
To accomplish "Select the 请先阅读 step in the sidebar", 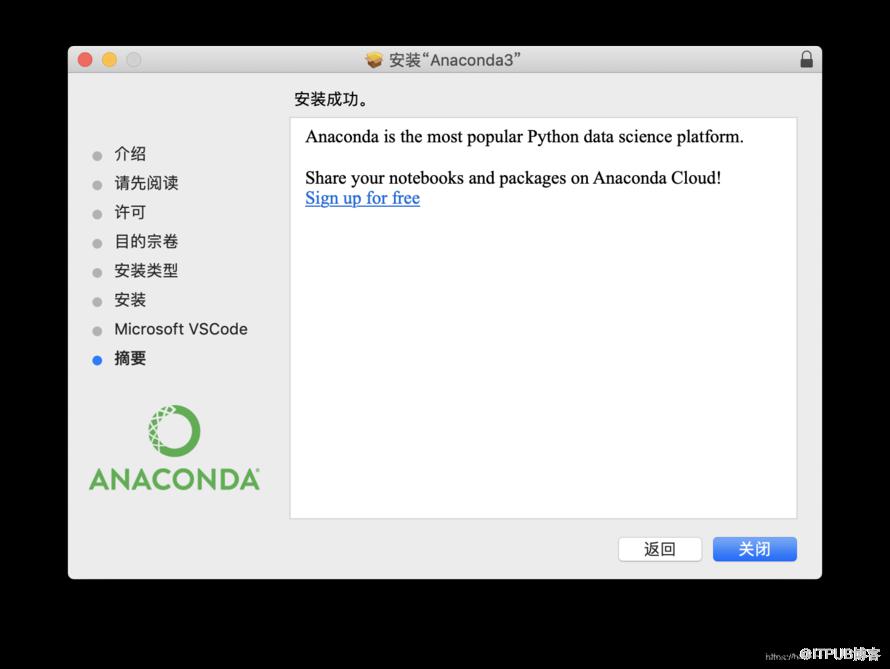I will 146,183.
